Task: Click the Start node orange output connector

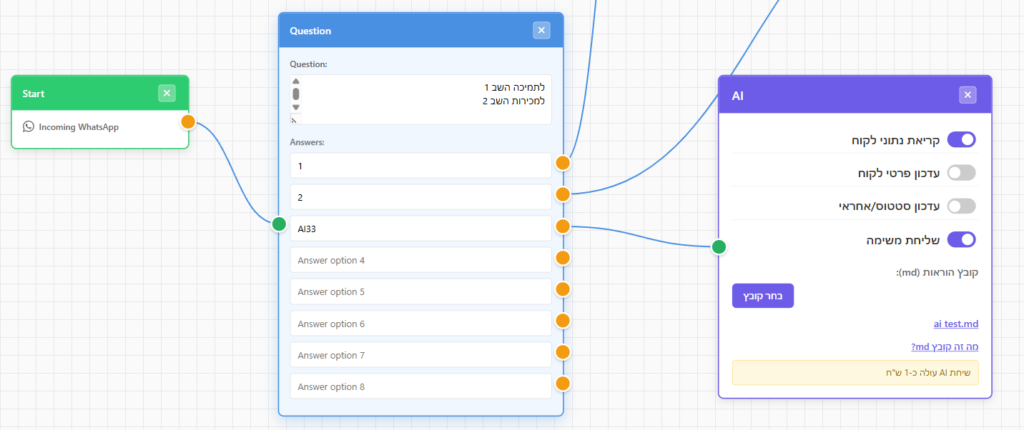Action: pyautogui.click(x=188, y=122)
